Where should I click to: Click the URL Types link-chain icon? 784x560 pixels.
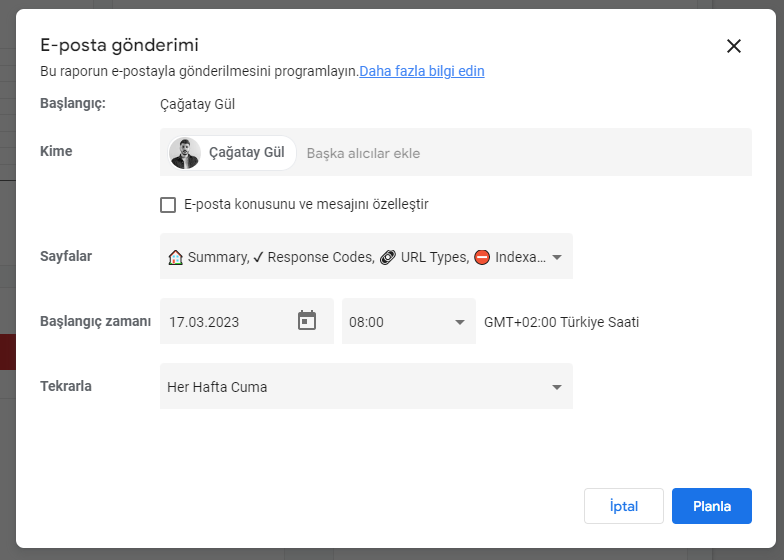coord(388,257)
